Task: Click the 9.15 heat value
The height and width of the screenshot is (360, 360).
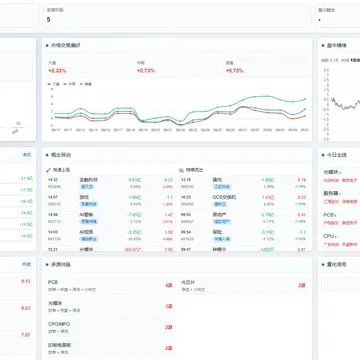Action: click(x=26, y=281)
